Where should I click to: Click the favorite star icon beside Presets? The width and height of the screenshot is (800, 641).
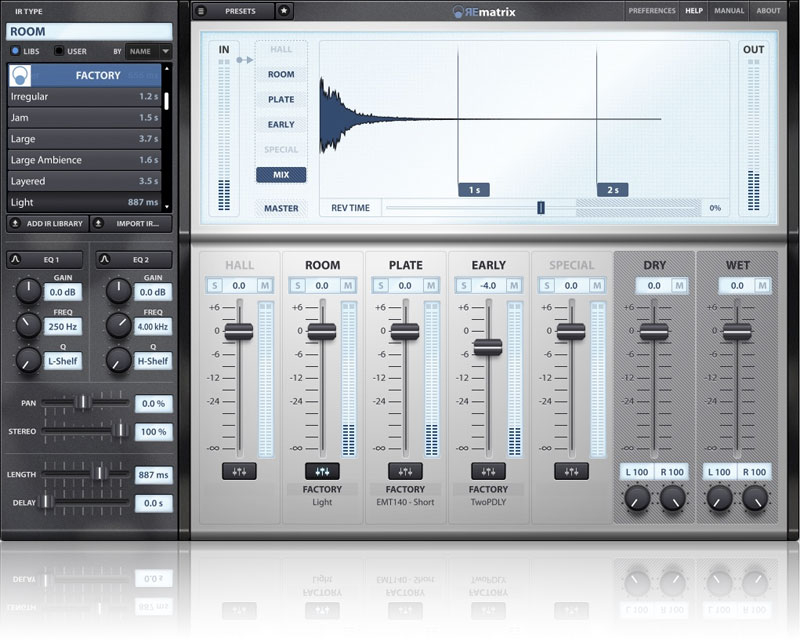tap(284, 11)
